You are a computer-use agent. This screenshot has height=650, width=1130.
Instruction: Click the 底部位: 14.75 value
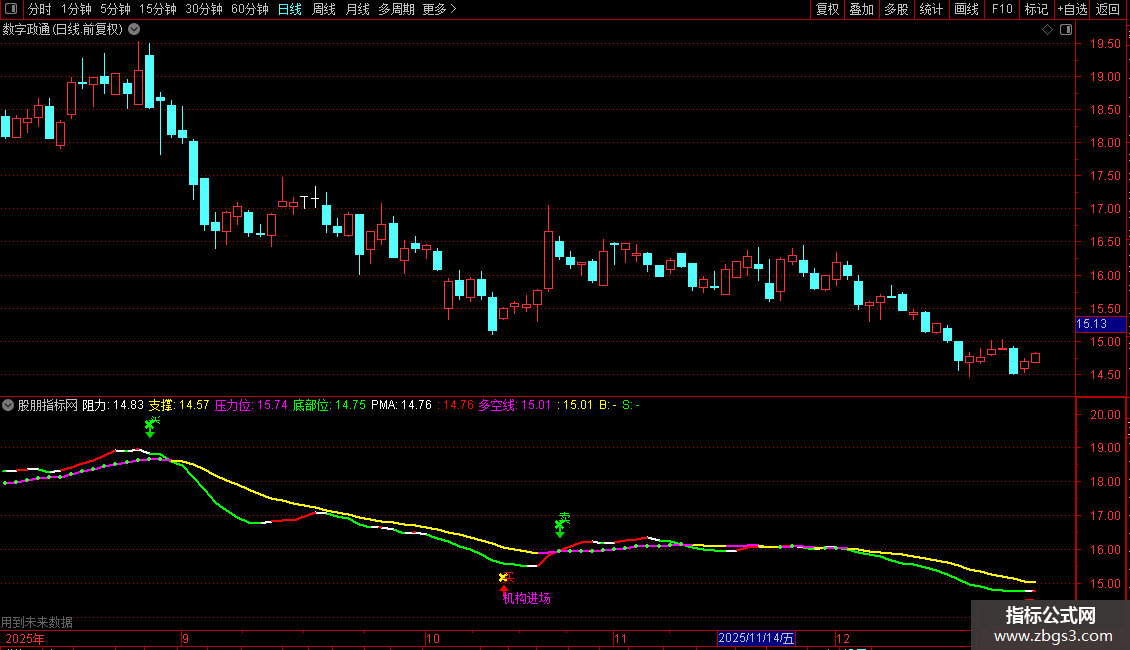point(329,405)
